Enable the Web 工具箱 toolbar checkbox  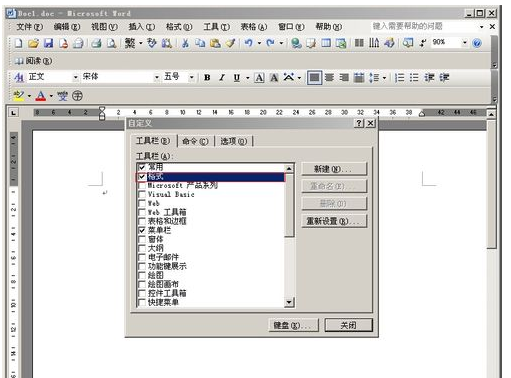(x=142, y=212)
